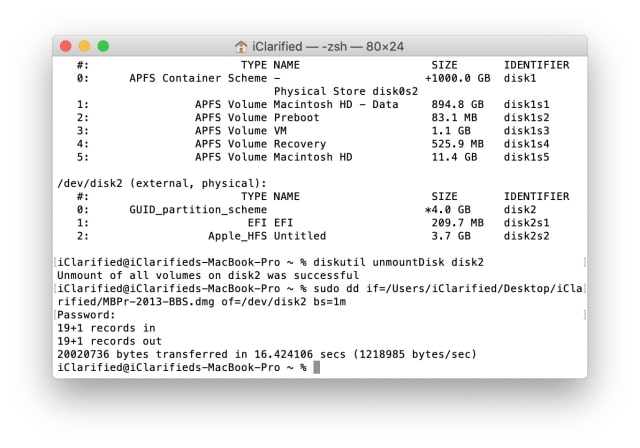Click the green zoom window button

point(103,46)
